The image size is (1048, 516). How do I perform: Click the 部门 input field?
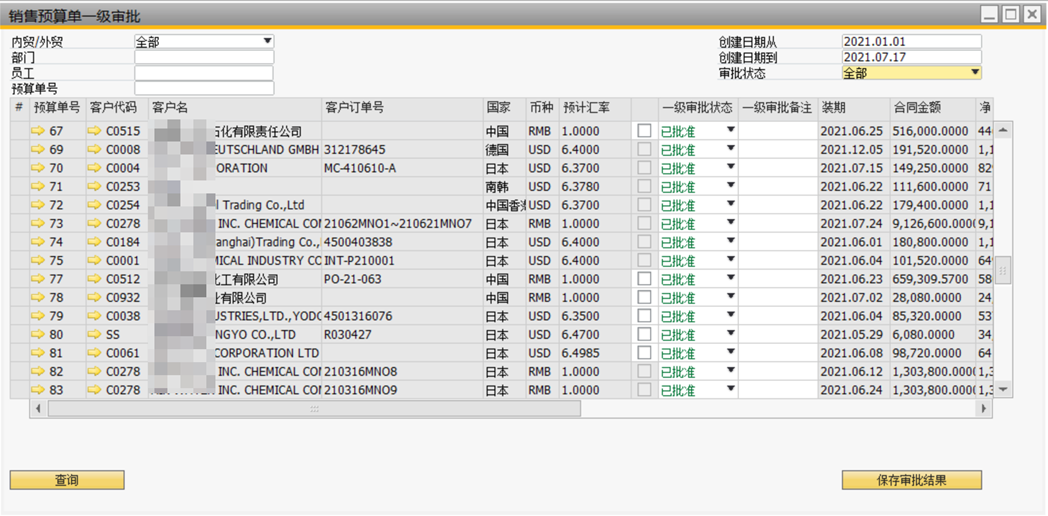204,57
